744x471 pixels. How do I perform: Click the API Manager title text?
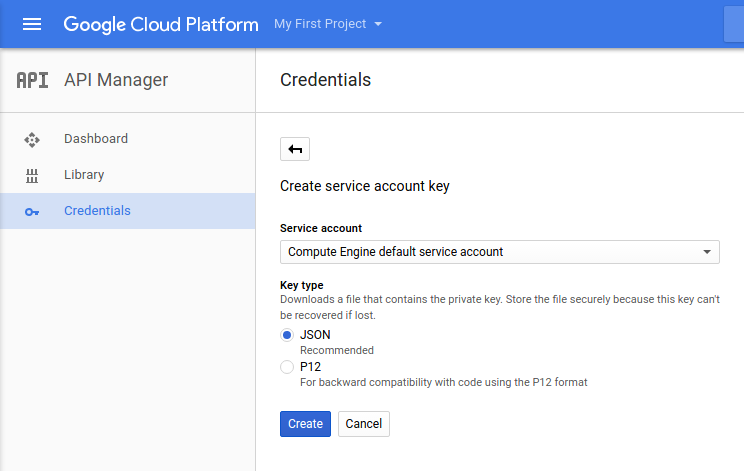(x=116, y=80)
